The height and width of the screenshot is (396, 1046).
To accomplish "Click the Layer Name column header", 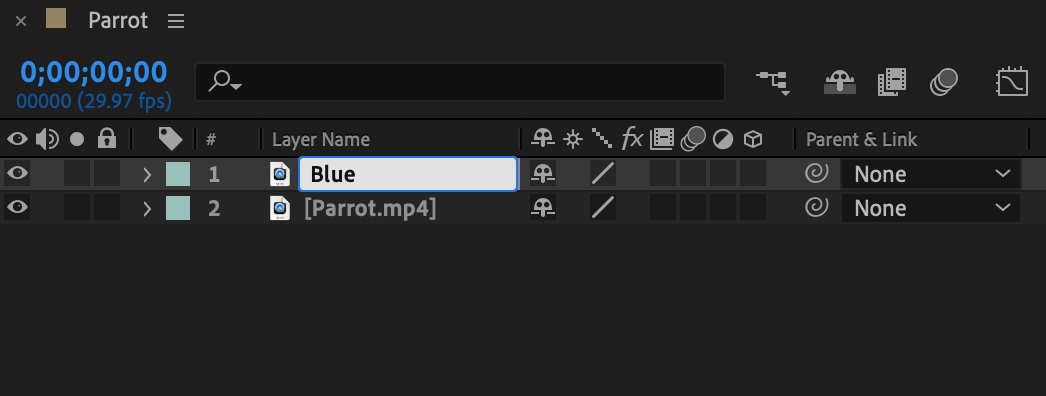I will click(321, 139).
